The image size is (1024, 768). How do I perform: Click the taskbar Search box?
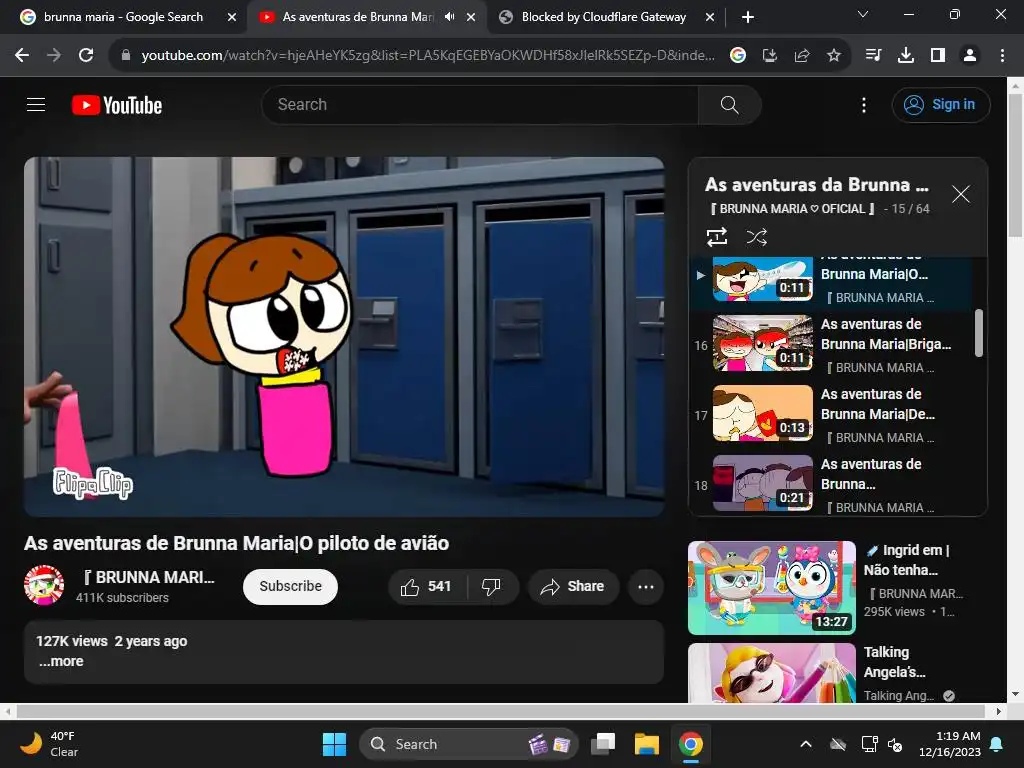click(469, 744)
